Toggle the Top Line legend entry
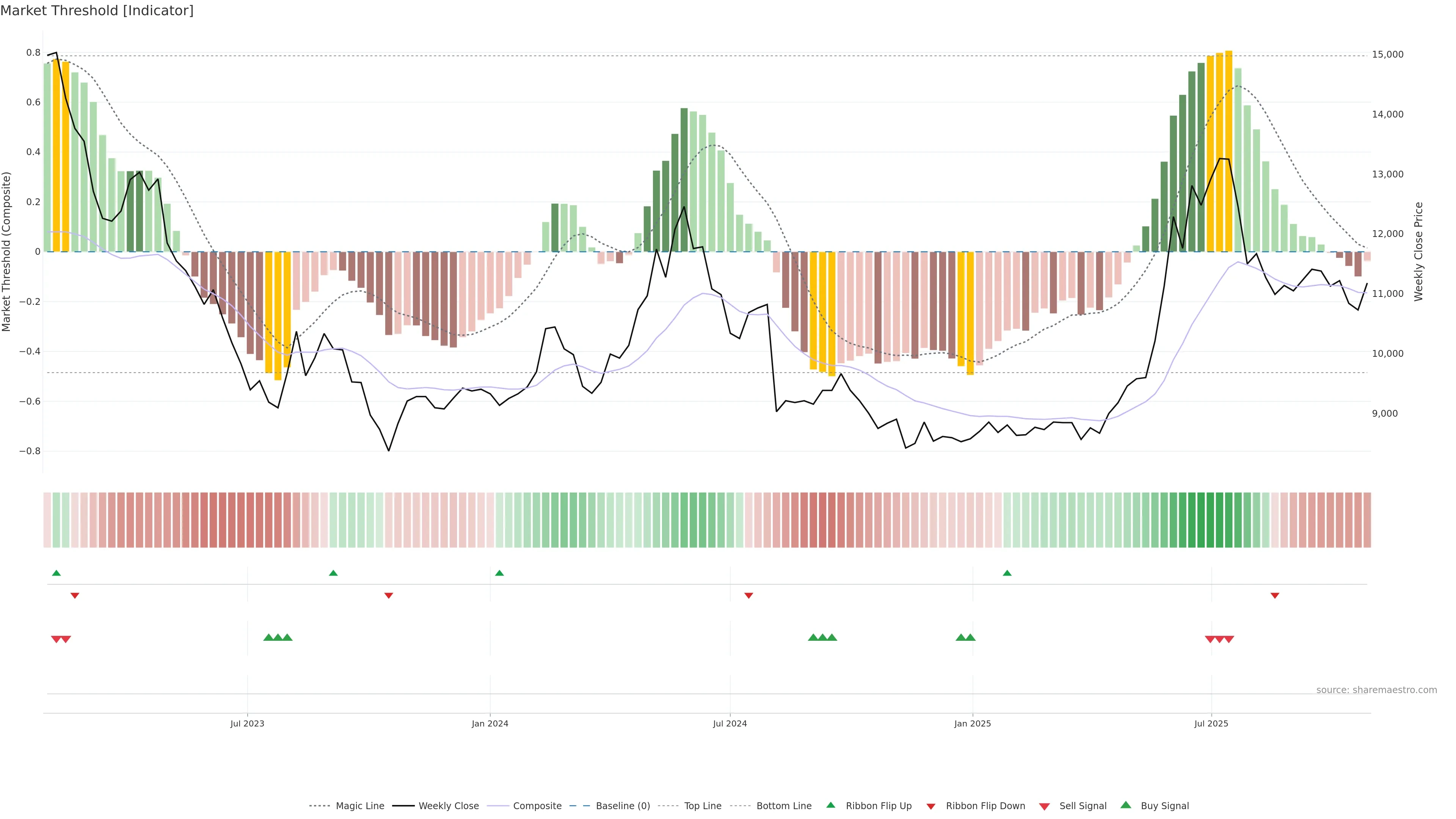The image size is (1456, 819). click(703, 806)
